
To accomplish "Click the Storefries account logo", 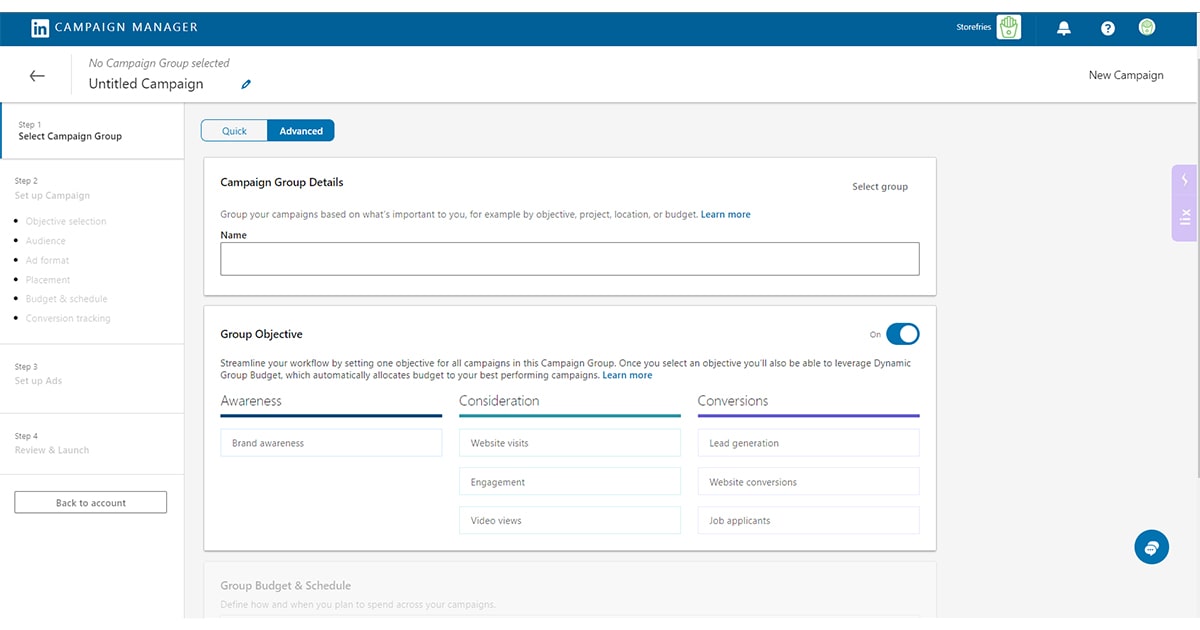I will click(x=1008, y=27).
